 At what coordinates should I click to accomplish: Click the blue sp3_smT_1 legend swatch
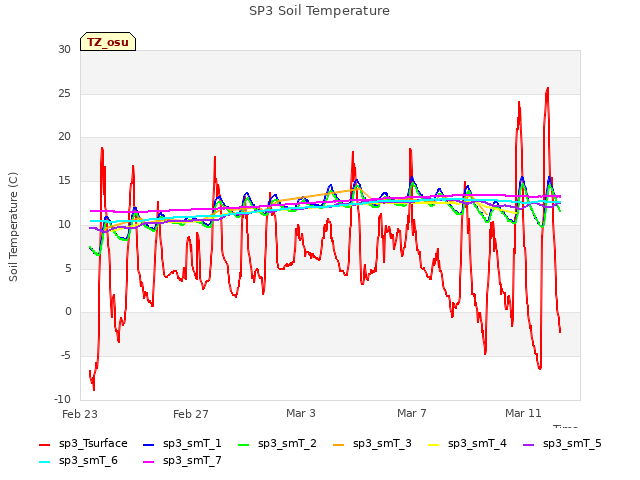(x=149, y=444)
